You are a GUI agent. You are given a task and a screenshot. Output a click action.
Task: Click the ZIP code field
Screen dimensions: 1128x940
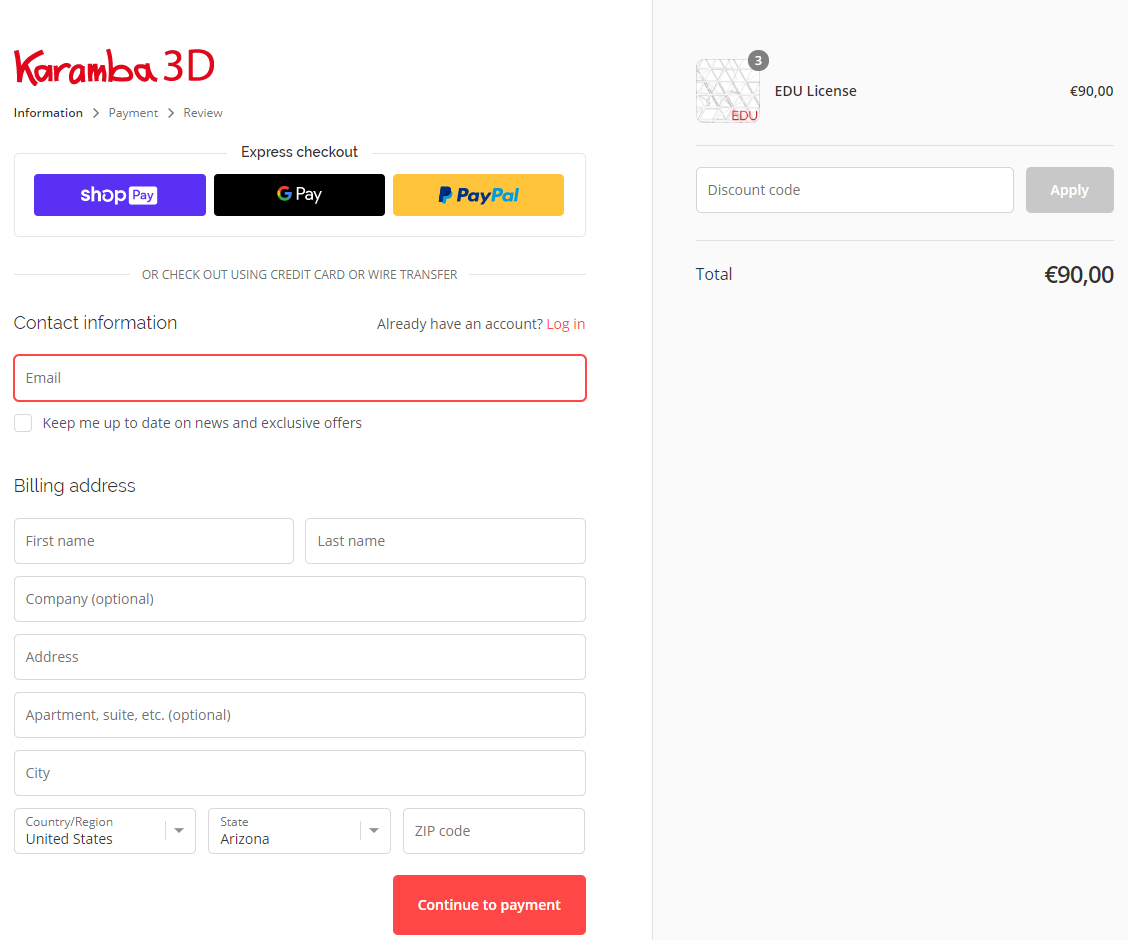pos(494,831)
